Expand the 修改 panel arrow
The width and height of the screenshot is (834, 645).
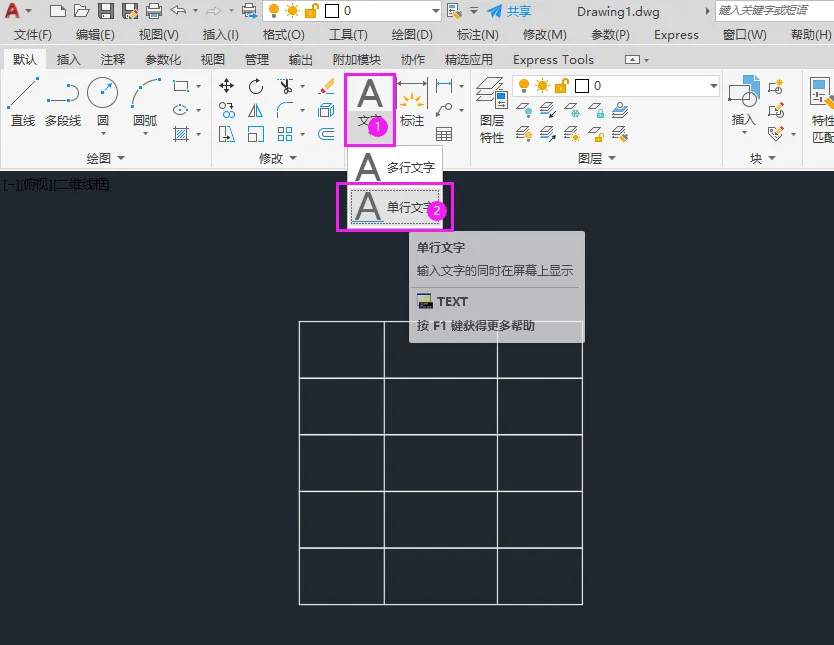pyautogui.click(x=293, y=158)
